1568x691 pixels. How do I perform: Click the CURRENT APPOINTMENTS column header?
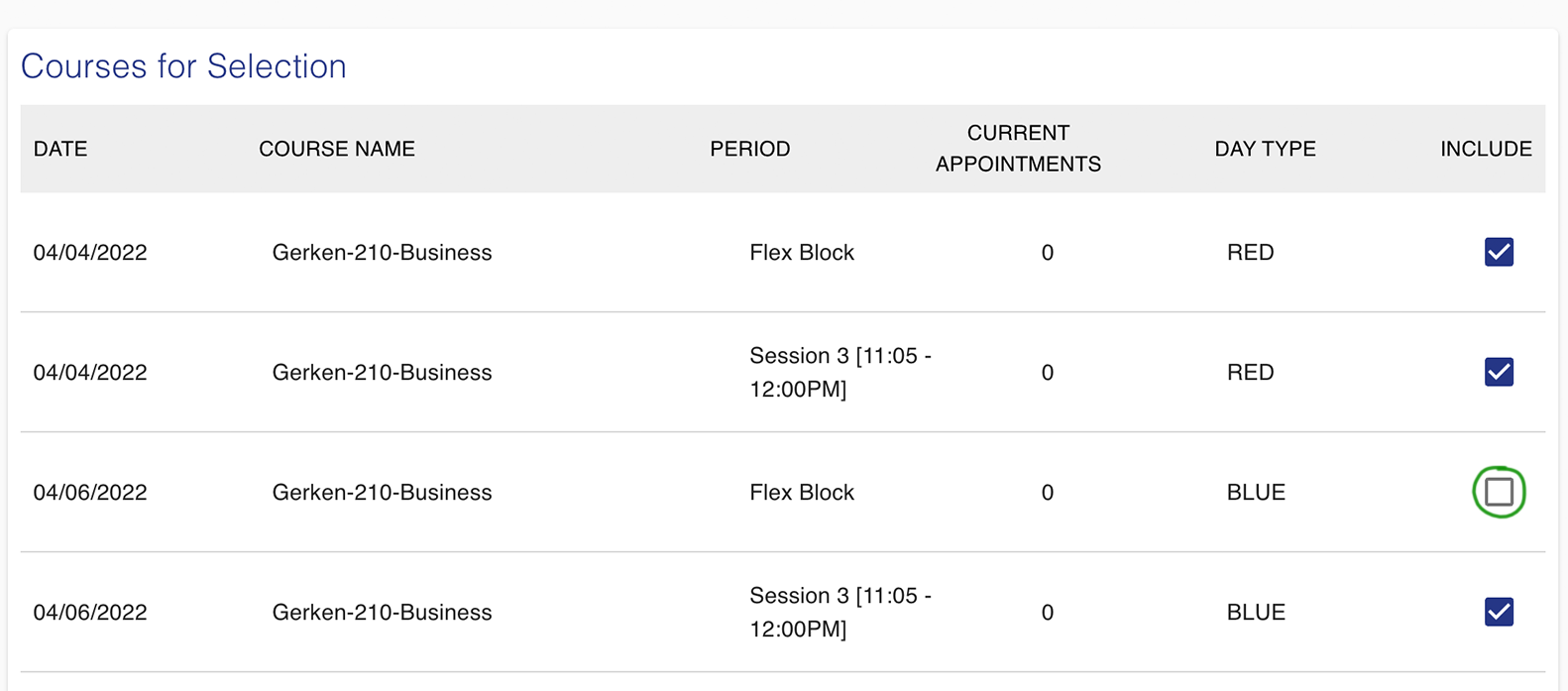point(1018,149)
